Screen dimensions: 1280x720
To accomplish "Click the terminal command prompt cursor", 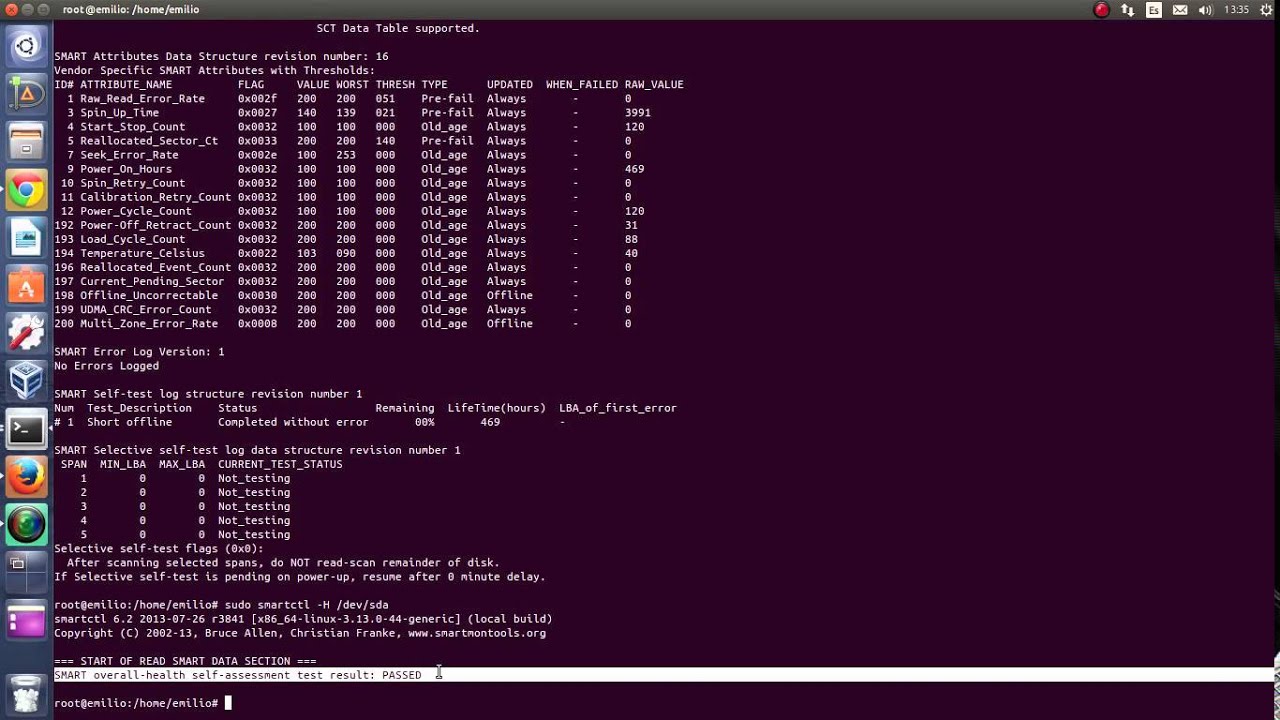I will point(228,703).
